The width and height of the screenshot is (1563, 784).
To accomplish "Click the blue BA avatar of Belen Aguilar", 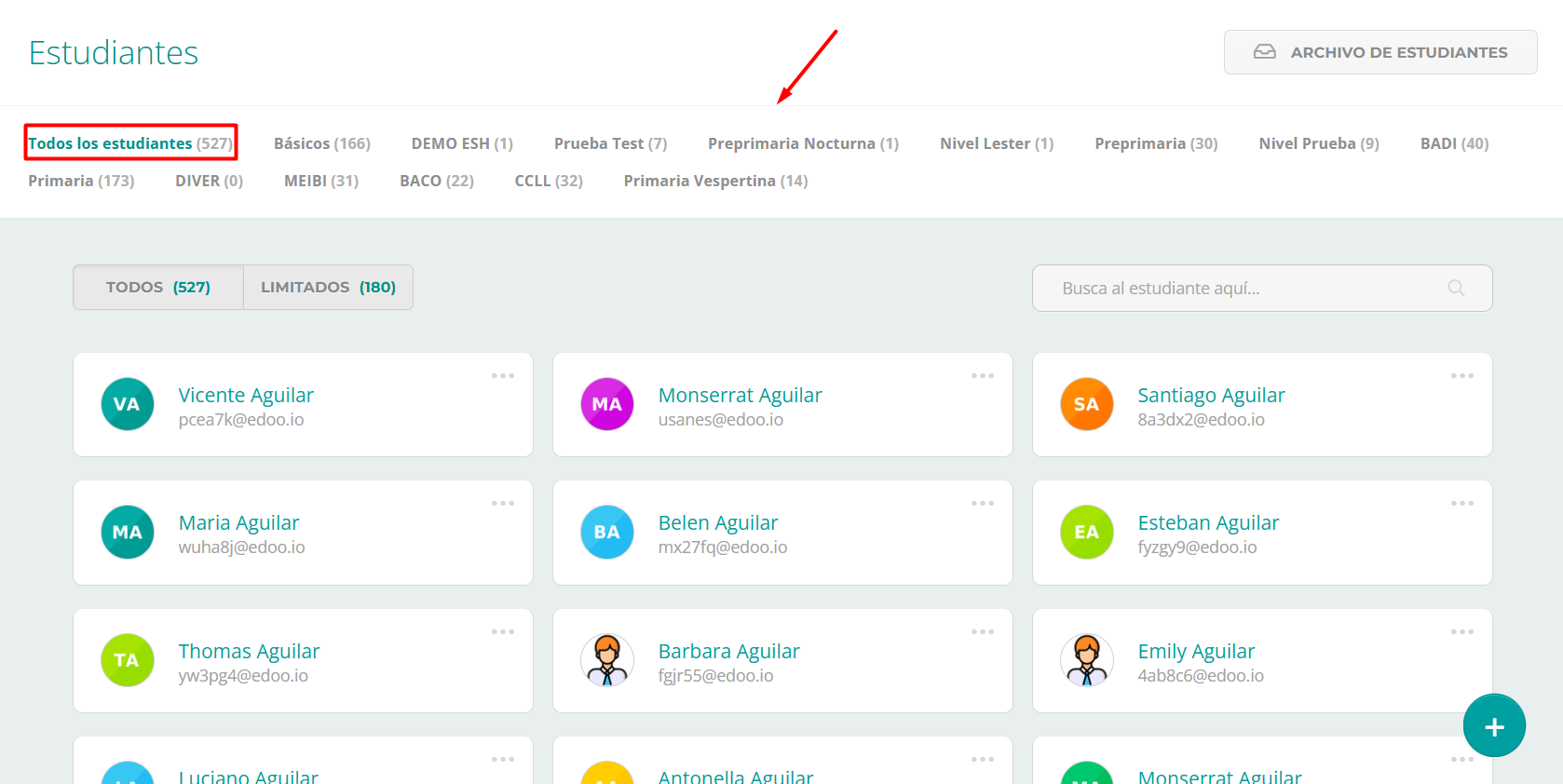I will [607, 532].
